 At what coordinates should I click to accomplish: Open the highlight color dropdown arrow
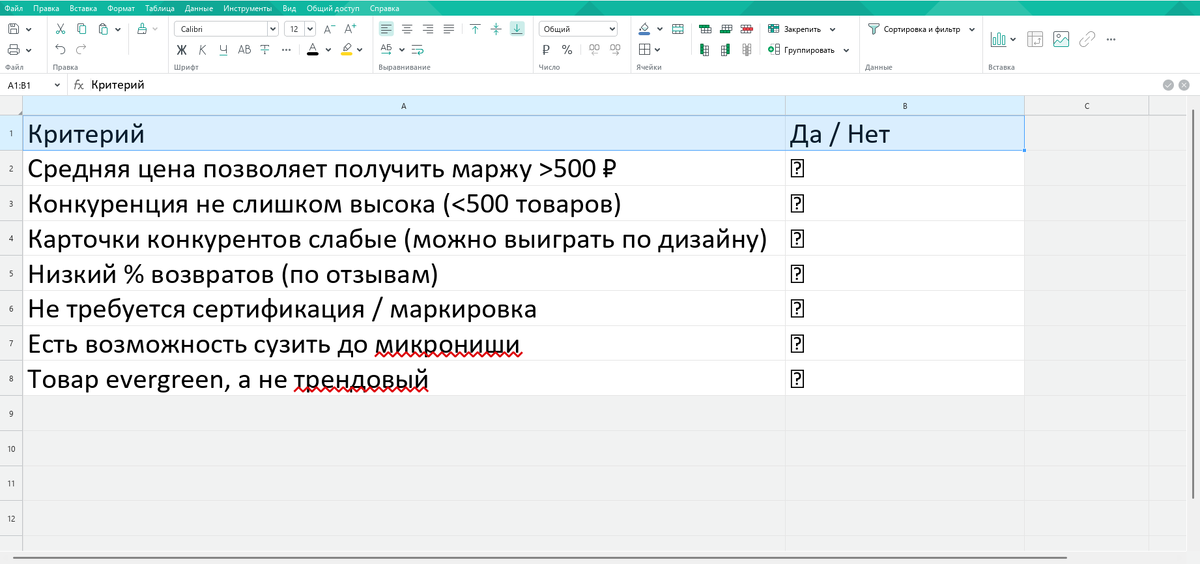point(361,49)
